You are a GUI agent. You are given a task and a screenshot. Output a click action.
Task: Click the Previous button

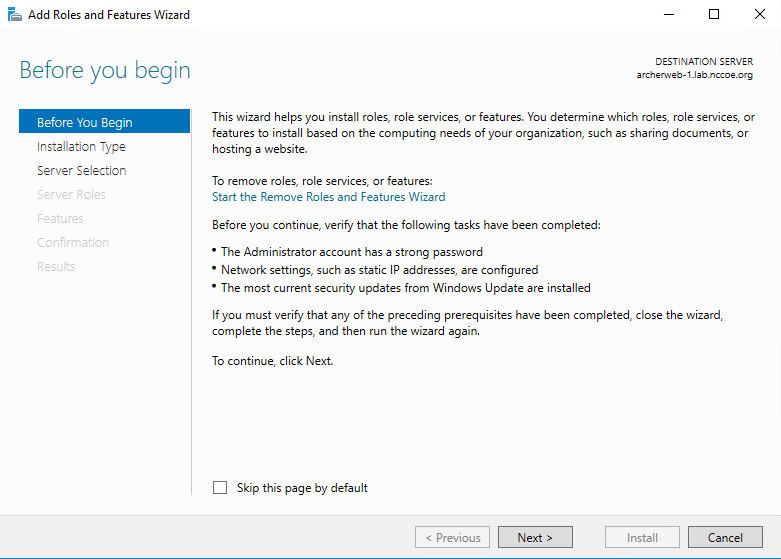click(x=452, y=537)
